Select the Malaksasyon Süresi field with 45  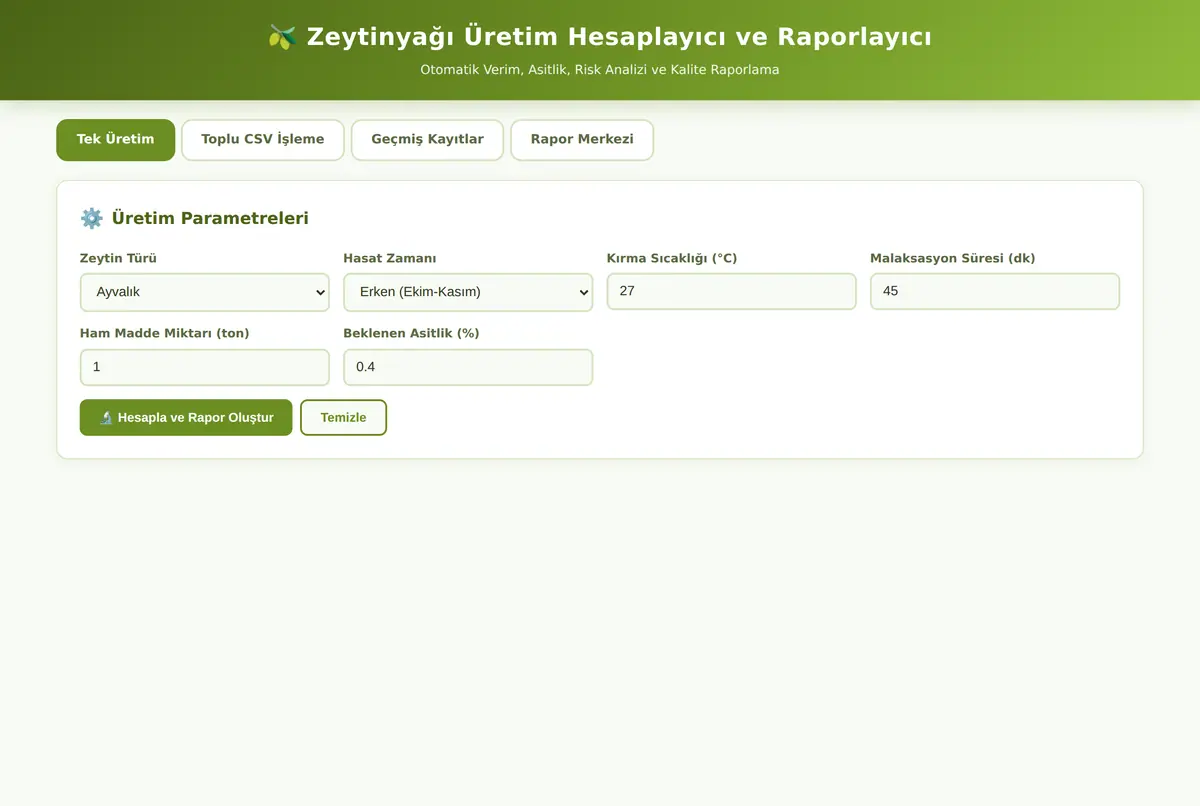click(995, 291)
